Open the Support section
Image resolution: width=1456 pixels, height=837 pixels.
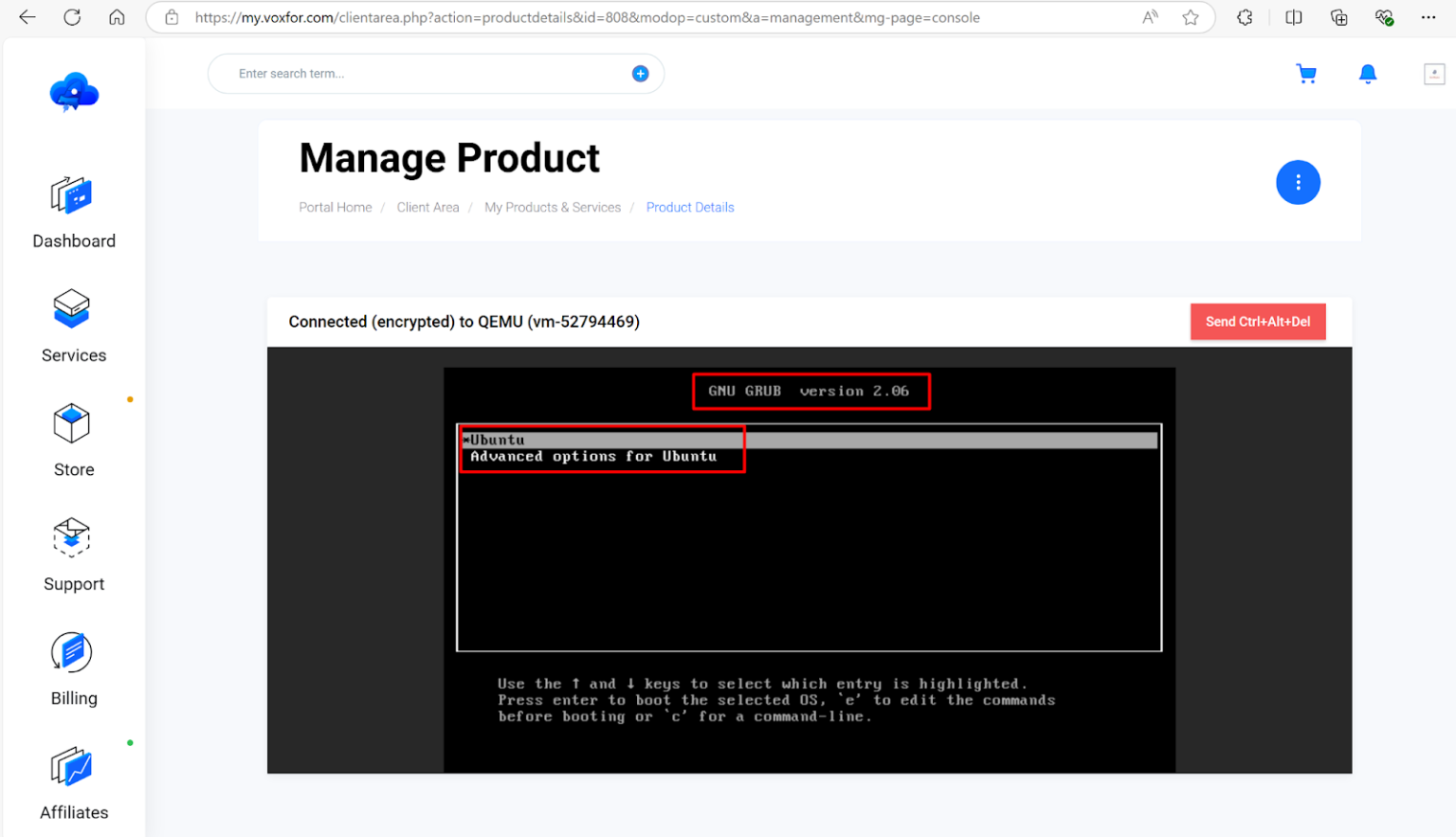pyautogui.click(x=73, y=555)
